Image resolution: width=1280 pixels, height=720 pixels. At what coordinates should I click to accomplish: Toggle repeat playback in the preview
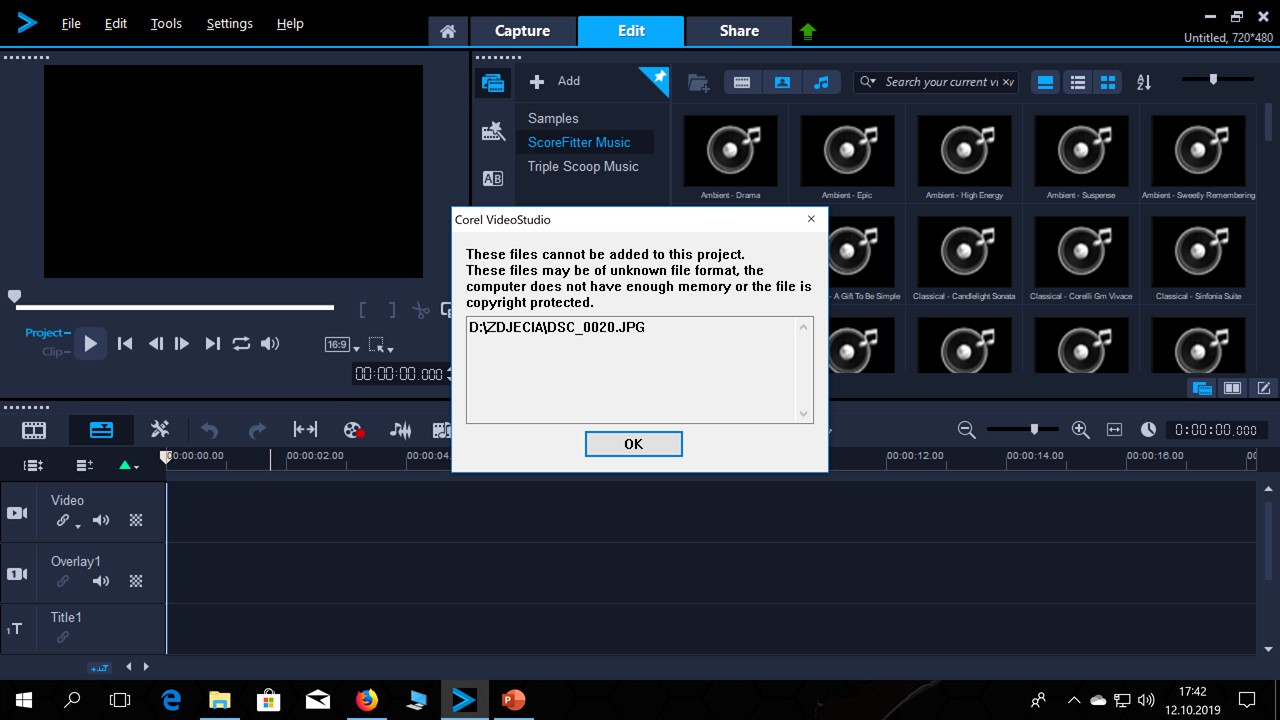[x=241, y=344]
